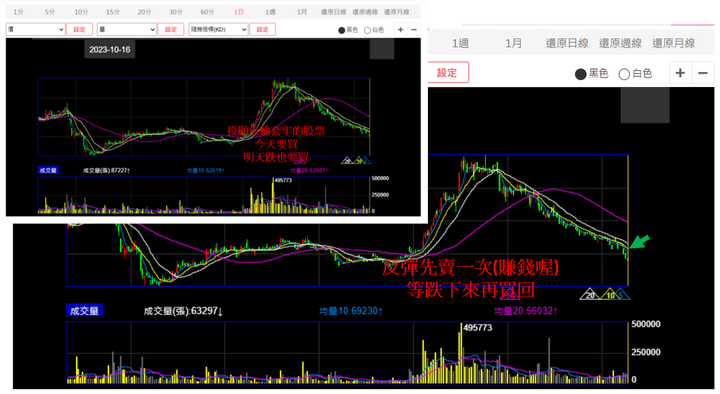The height and width of the screenshot is (394, 720).
Task: Click the 495773 peak label, front chart
Action: tap(283, 180)
